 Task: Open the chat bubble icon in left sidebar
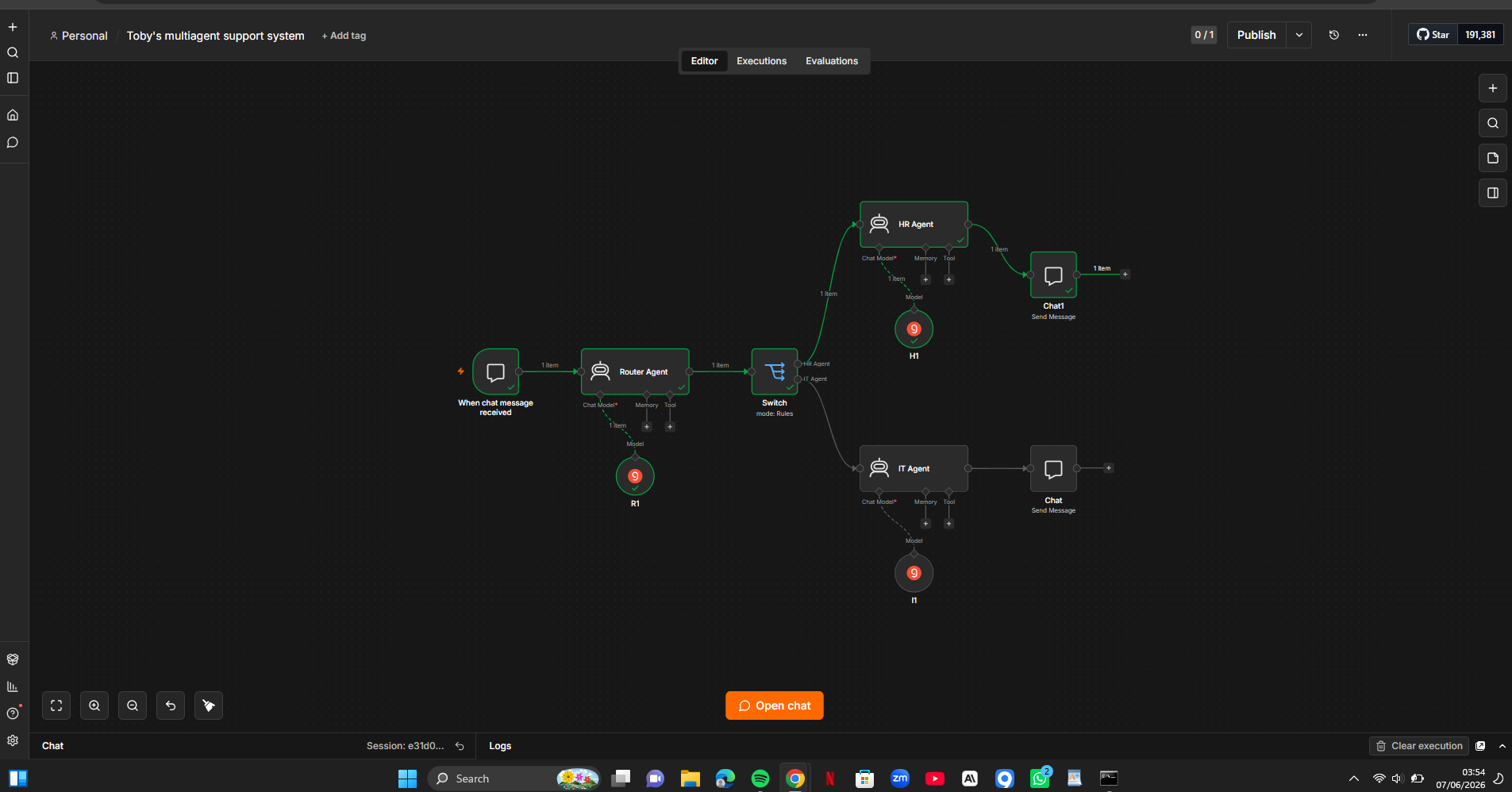pyautogui.click(x=13, y=143)
